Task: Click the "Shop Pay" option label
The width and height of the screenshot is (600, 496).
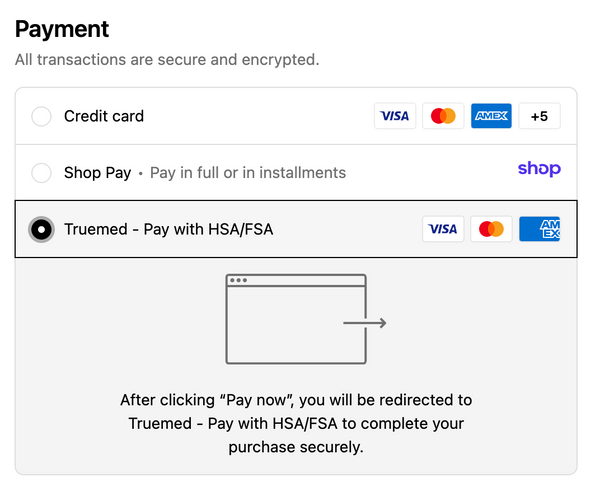Action: (x=97, y=172)
